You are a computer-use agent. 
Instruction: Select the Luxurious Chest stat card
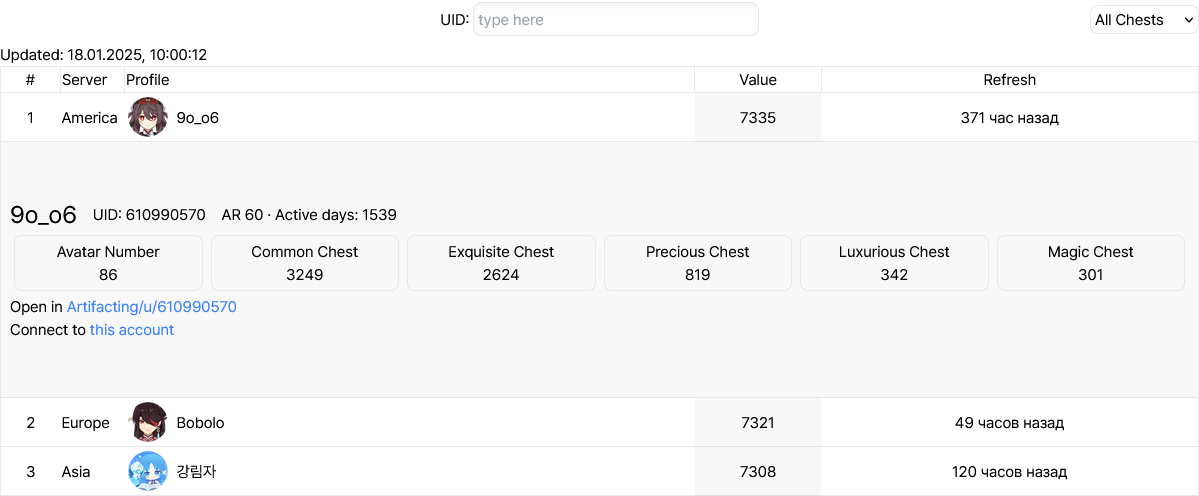tap(894, 263)
